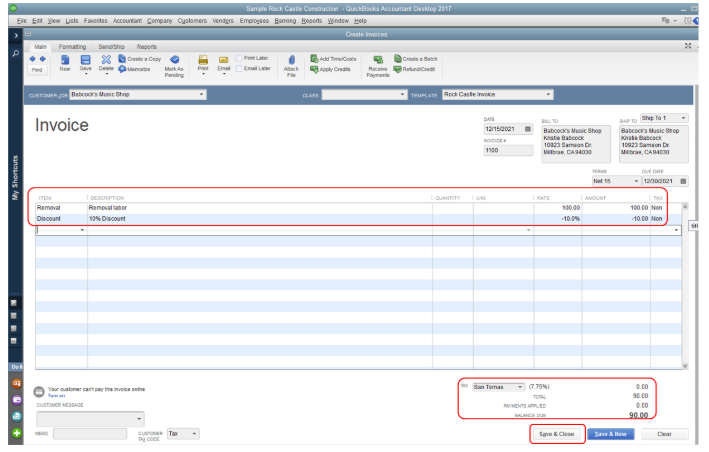Click the sidebar search magnifier icon

point(16,53)
